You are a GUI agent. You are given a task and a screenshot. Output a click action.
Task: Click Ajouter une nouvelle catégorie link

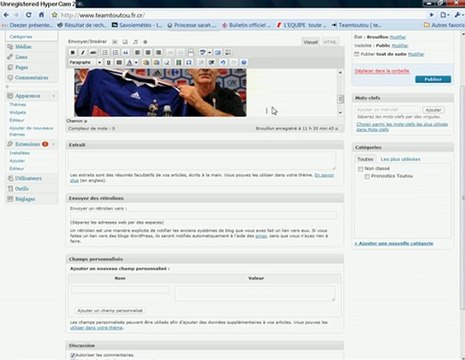pyautogui.click(x=394, y=243)
